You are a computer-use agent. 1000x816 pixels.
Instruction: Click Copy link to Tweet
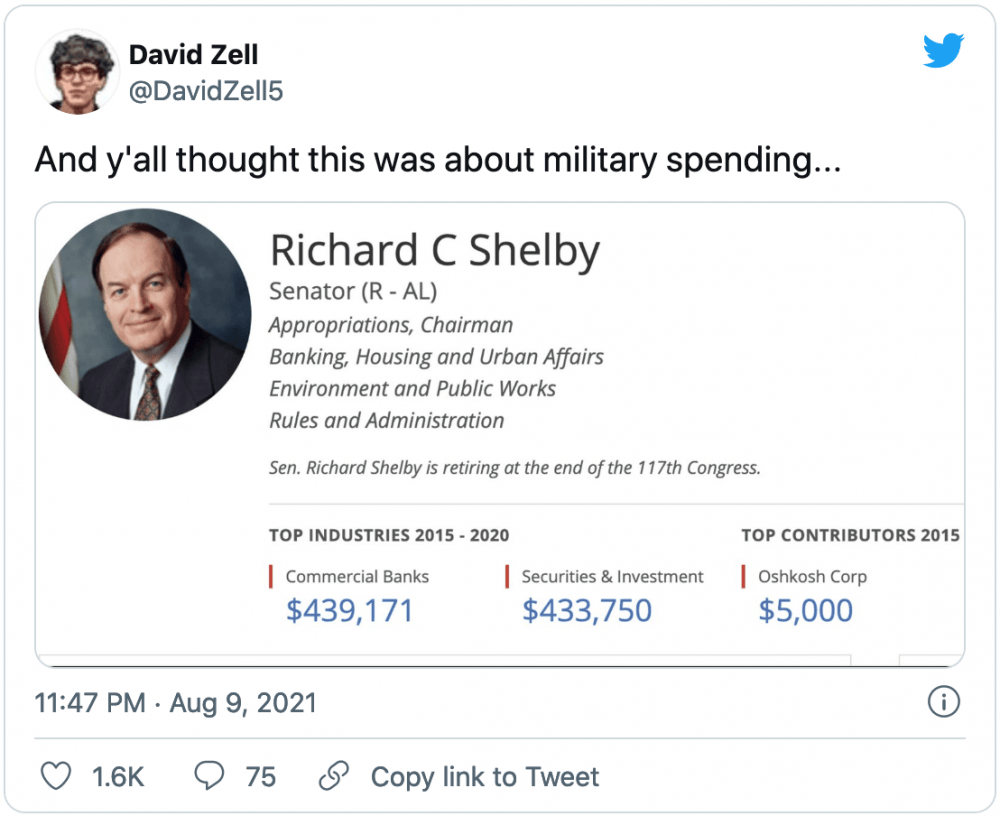[x=485, y=776]
